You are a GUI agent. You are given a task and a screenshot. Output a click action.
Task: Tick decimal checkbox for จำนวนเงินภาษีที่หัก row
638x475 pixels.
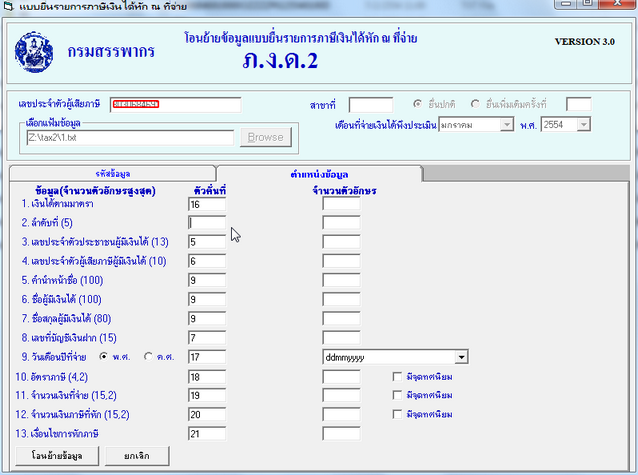coord(397,414)
